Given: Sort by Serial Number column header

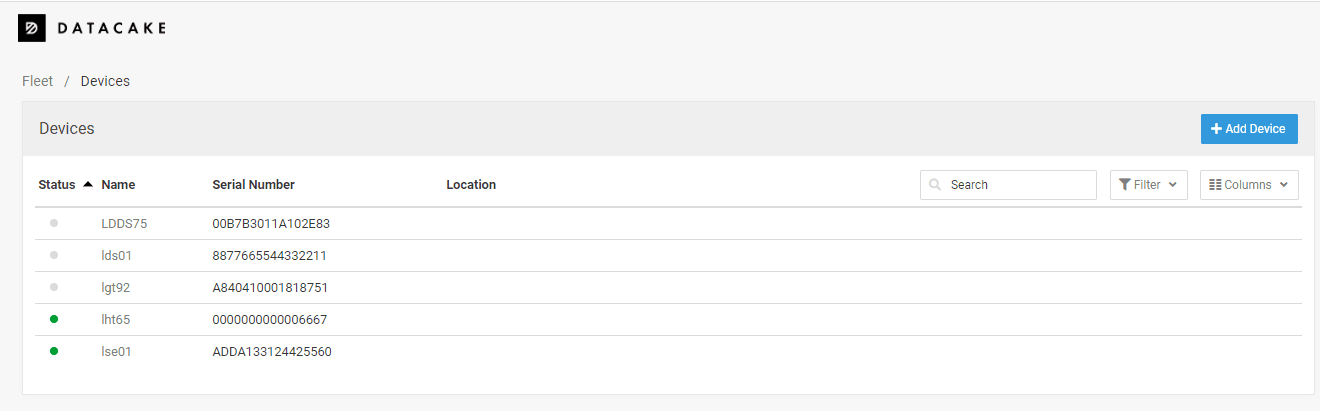Looking at the screenshot, I should tap(253, 185).
